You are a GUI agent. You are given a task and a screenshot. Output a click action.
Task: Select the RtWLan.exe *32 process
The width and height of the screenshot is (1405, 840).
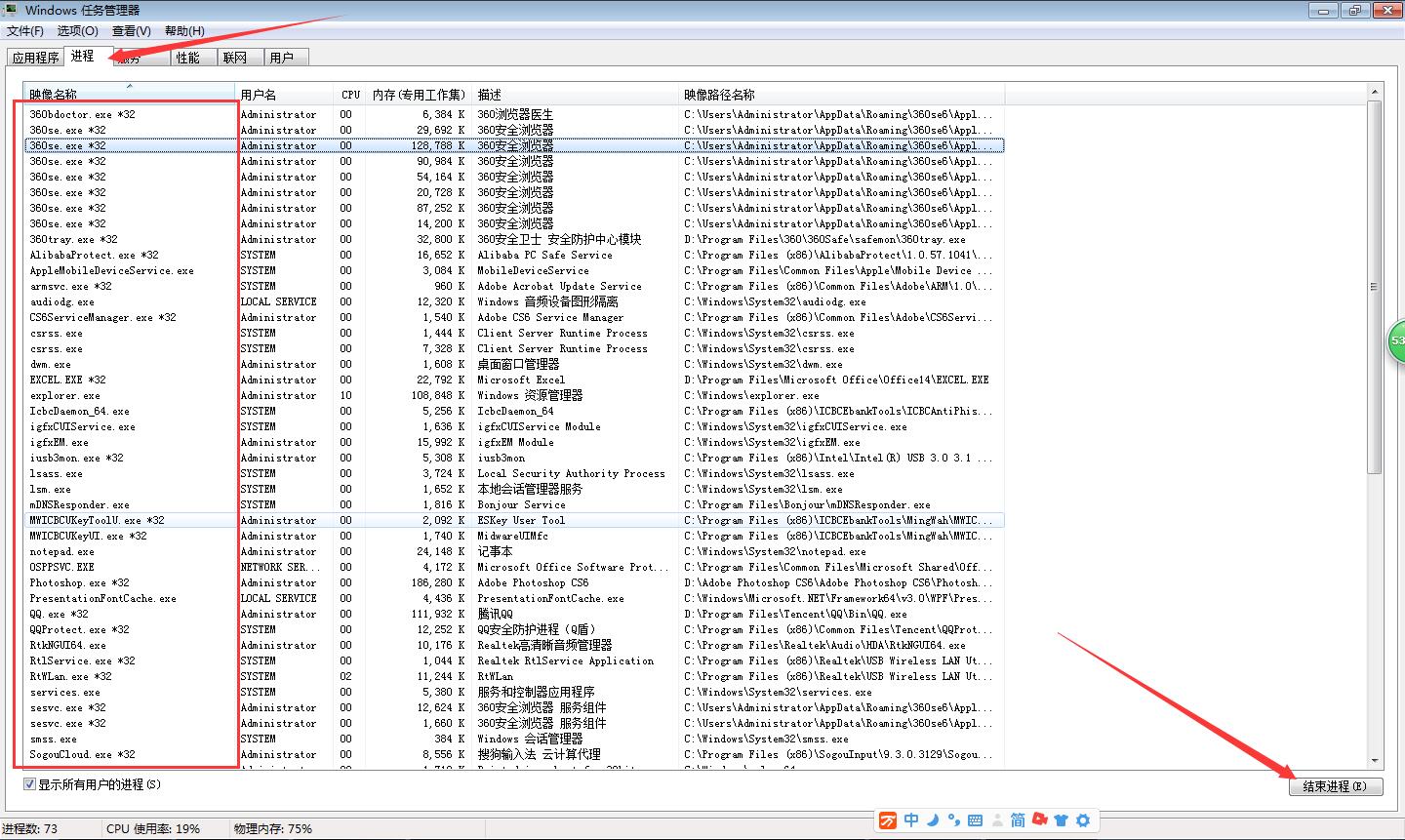[514, 676]
